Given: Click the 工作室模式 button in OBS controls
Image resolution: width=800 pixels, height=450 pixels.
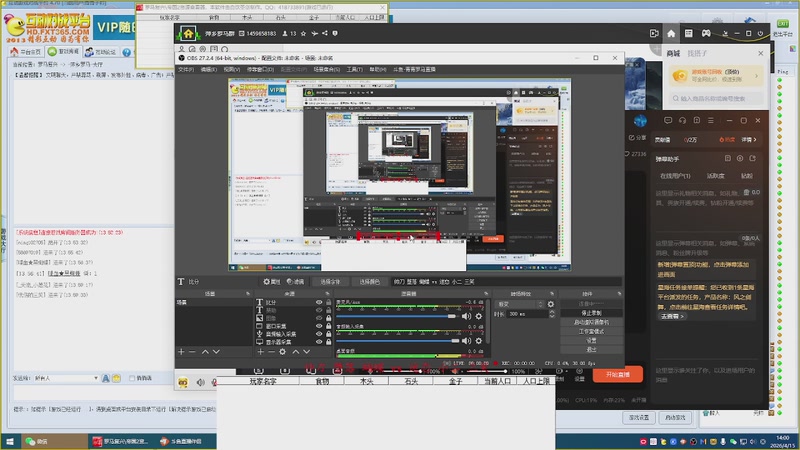Looking at the screenshot, I should 591,332.
